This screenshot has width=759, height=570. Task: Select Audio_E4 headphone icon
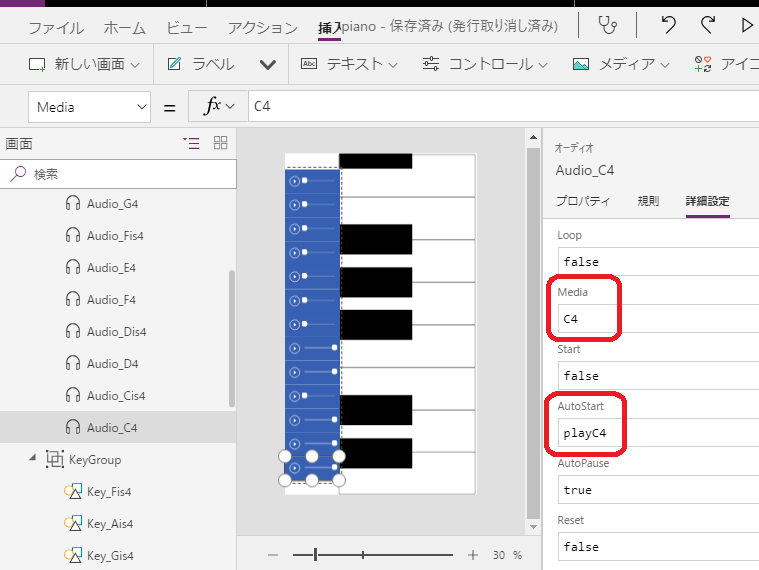coord(73,267)
